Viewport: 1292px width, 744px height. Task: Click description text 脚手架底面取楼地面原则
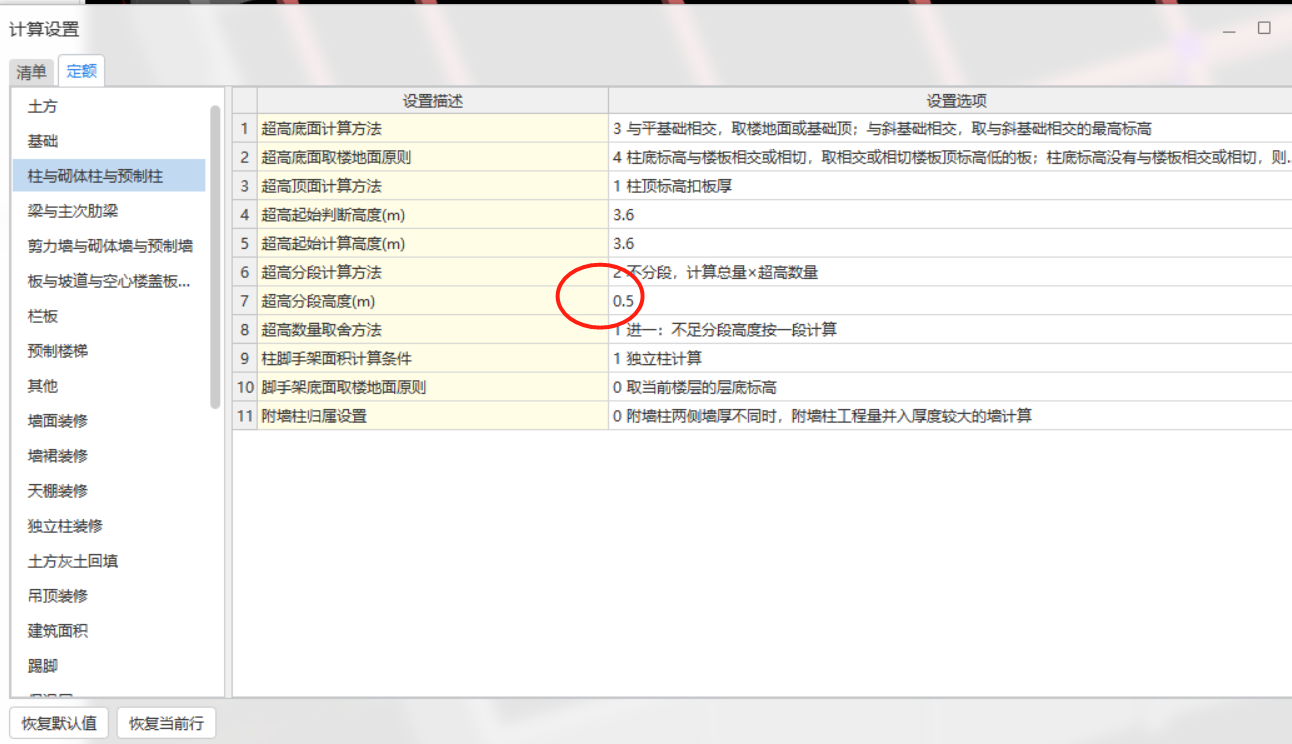[x=344, y=387]
